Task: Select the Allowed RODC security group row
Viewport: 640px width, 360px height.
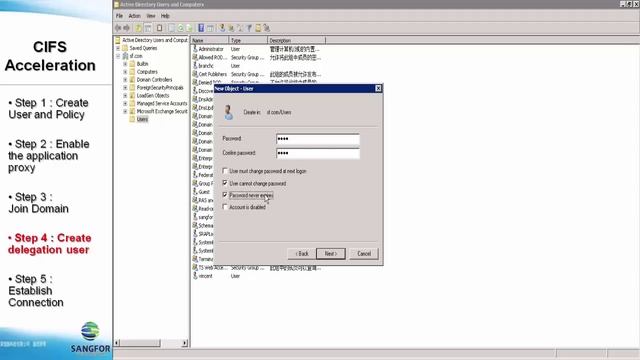Action: coord(256,58)
